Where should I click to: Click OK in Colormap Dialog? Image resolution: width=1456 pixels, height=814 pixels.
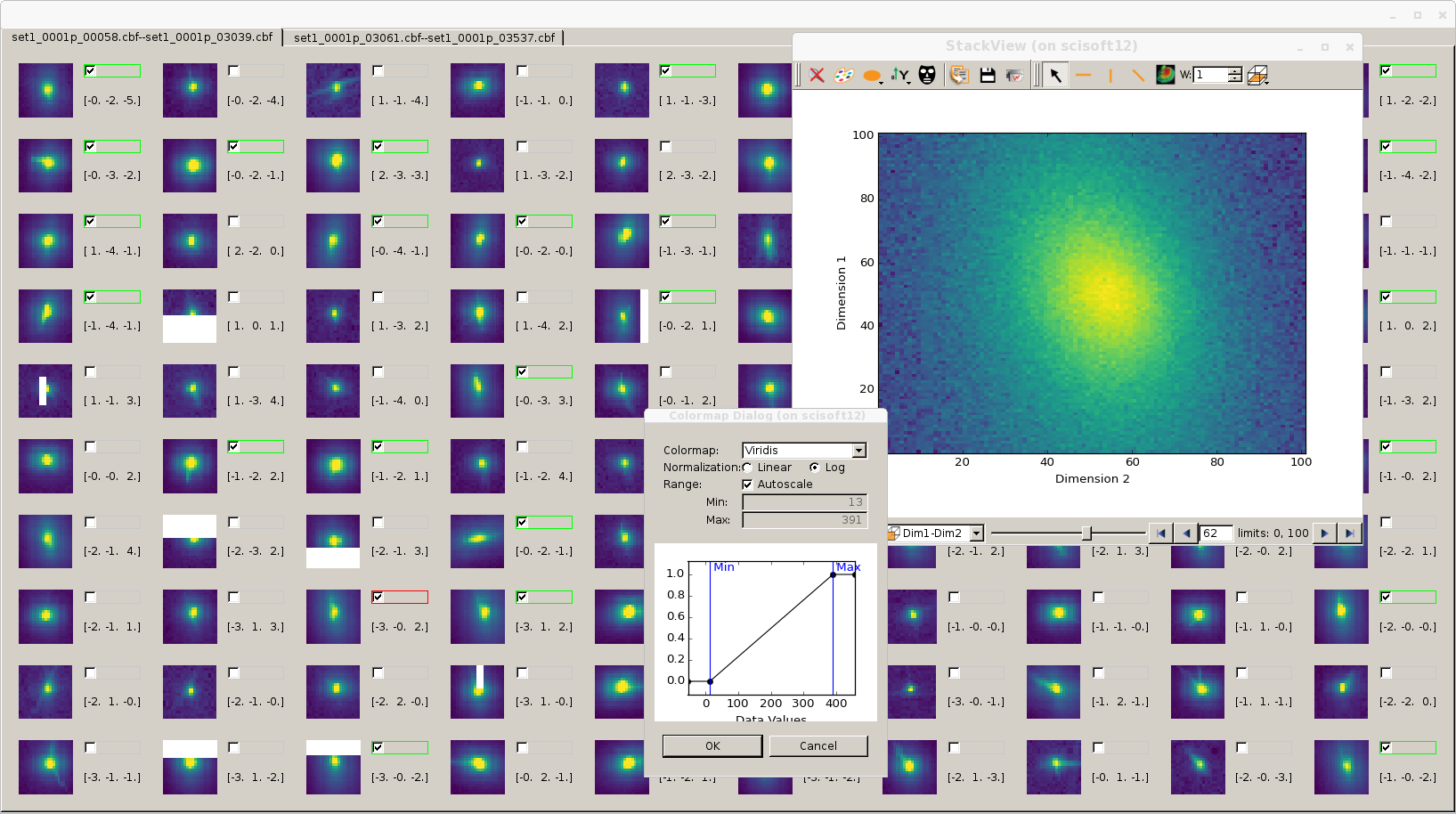click(x=712, y=746)
